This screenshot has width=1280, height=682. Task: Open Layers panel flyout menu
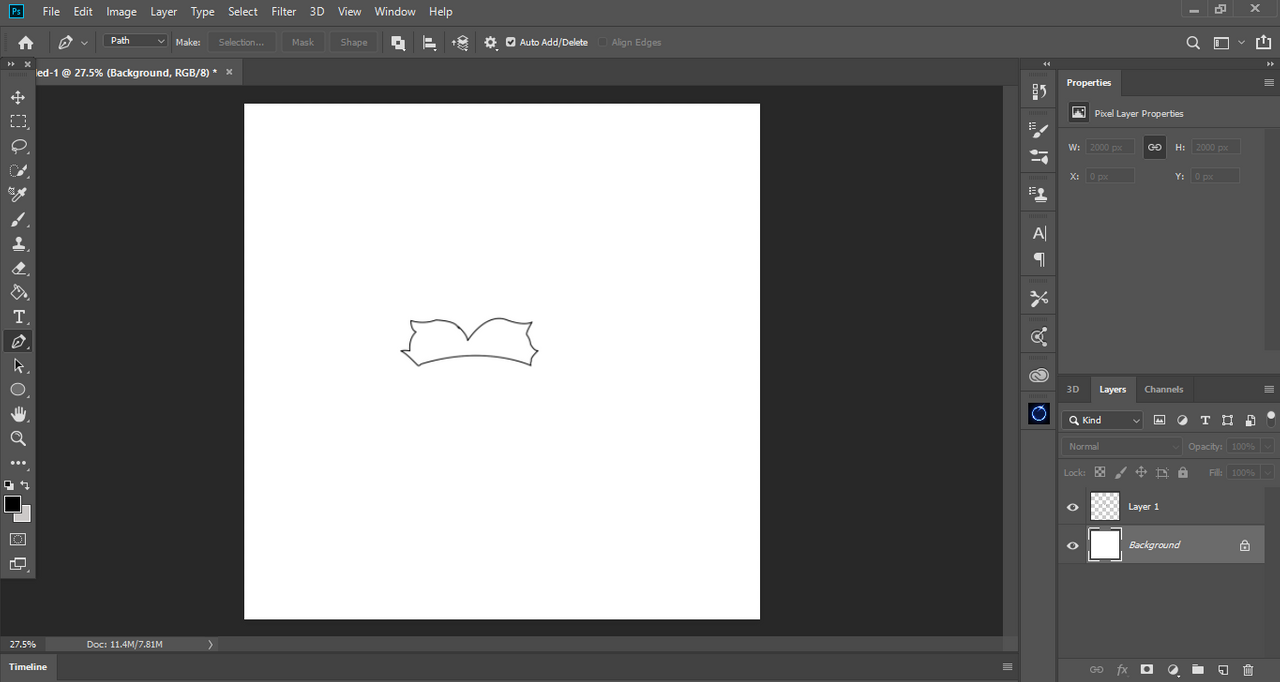tap(1269, 389)
